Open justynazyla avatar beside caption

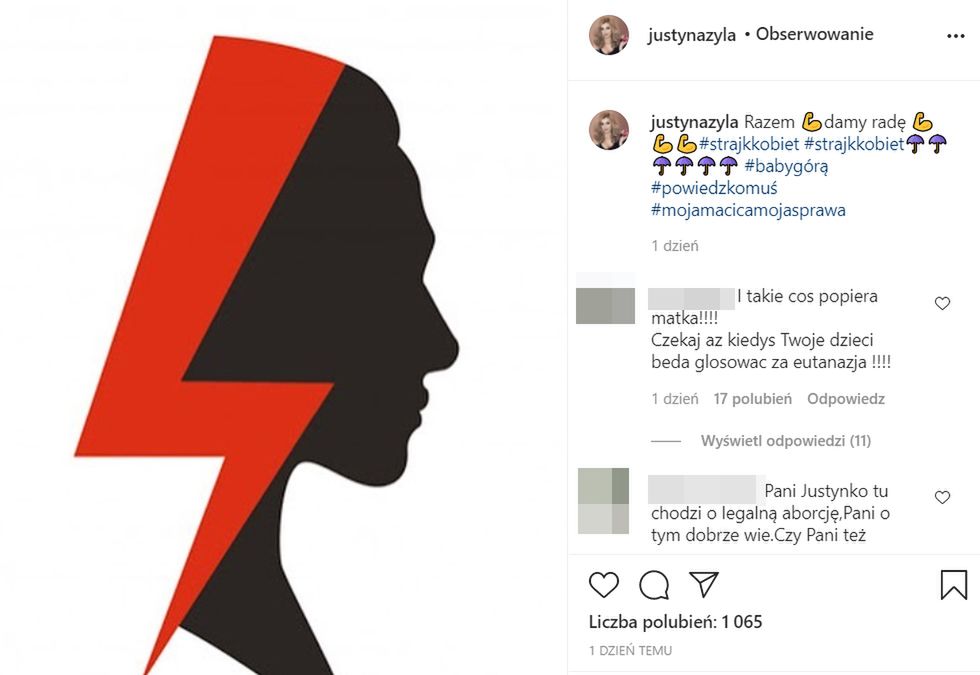(609, 130)
